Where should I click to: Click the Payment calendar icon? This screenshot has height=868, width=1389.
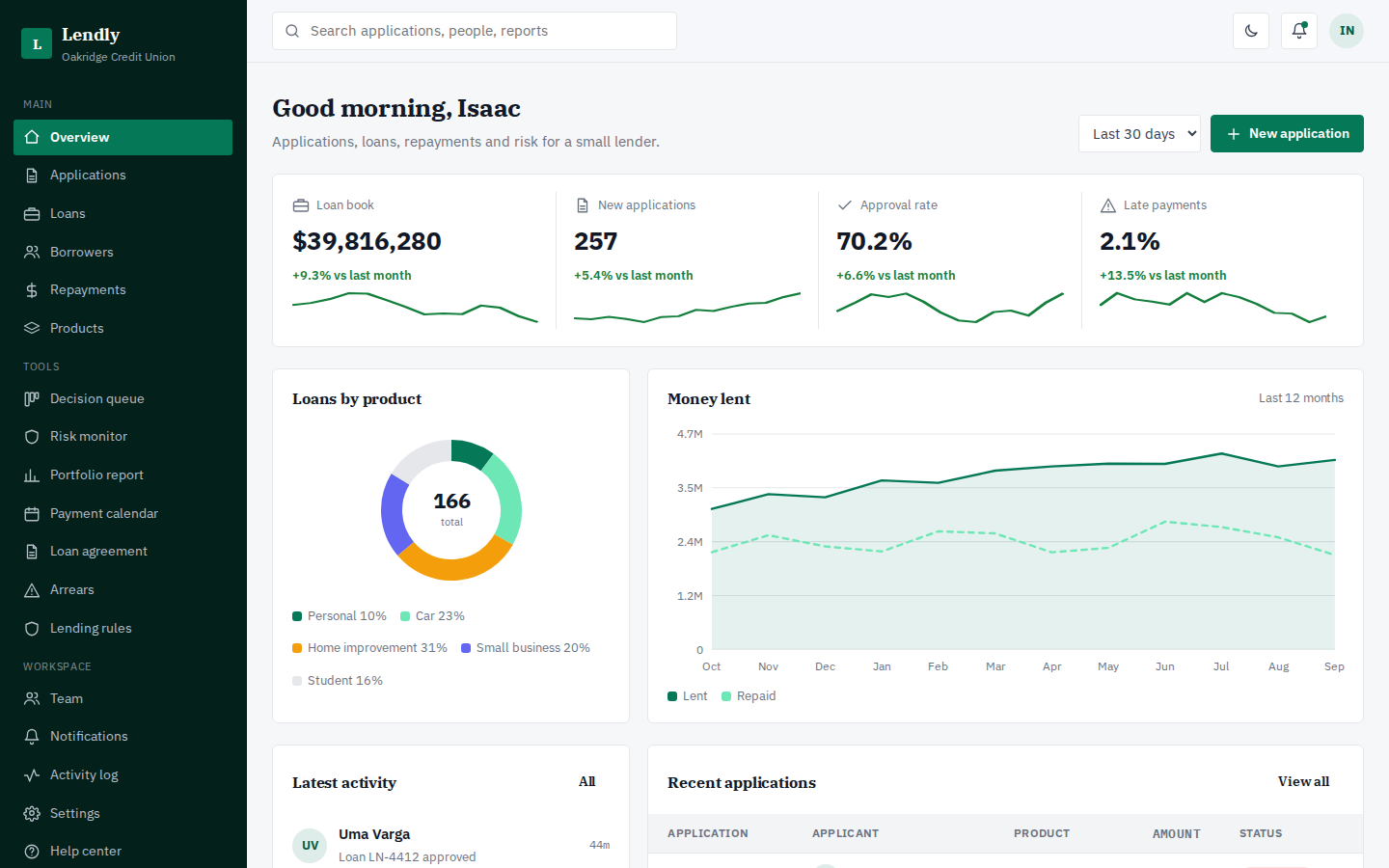pyautogui.click(x=32, y=514)
